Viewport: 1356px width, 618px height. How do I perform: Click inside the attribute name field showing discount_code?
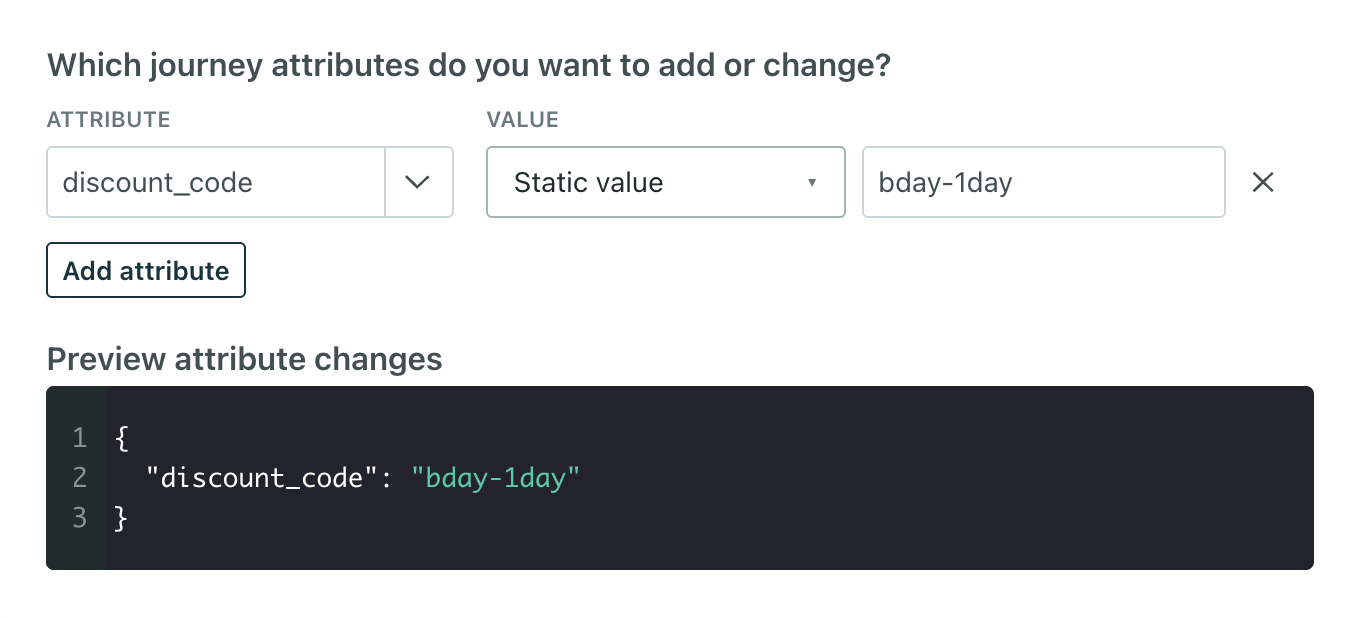click(x=215, y=182)
